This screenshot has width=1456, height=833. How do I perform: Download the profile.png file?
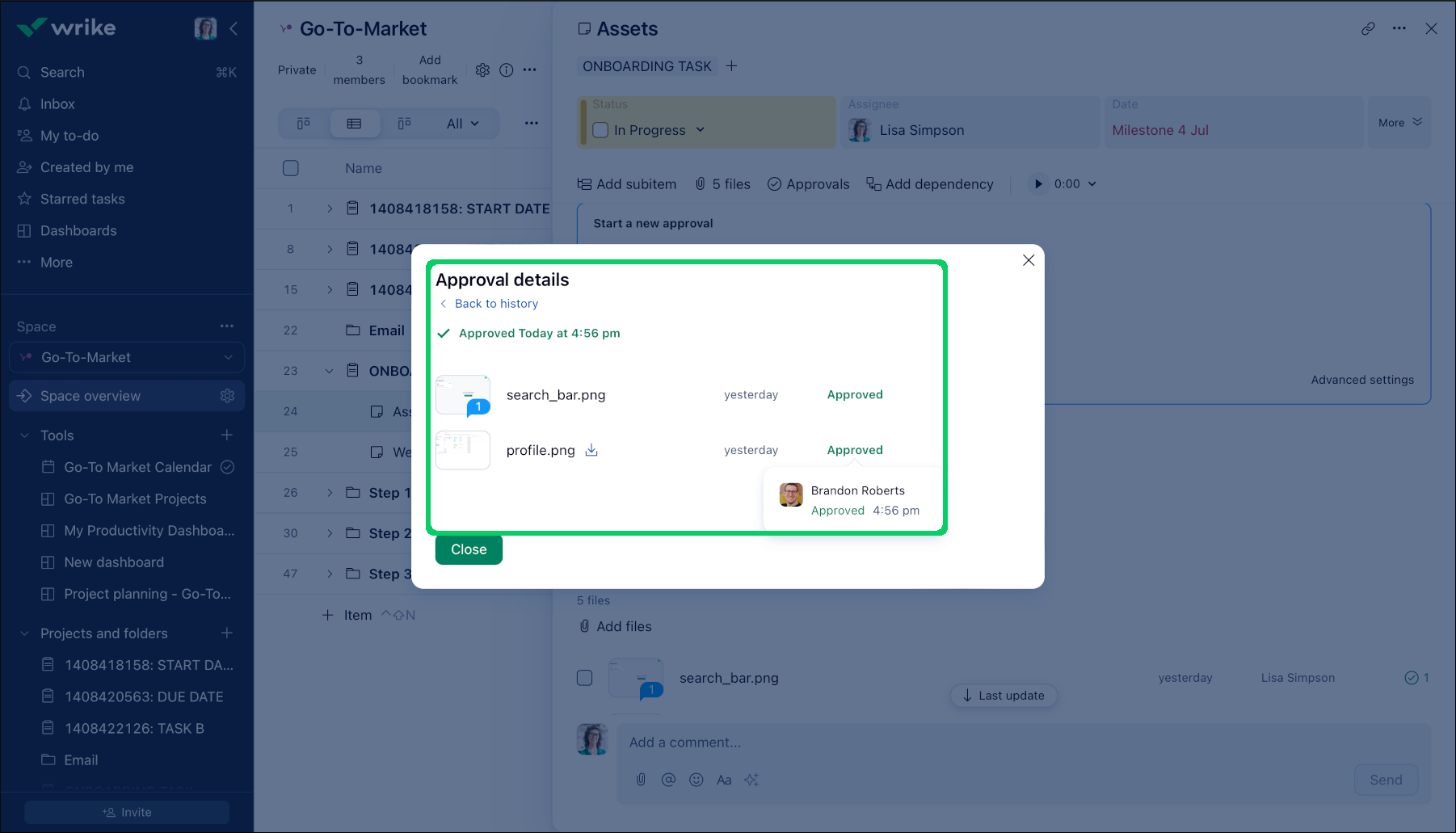point(591,450)
